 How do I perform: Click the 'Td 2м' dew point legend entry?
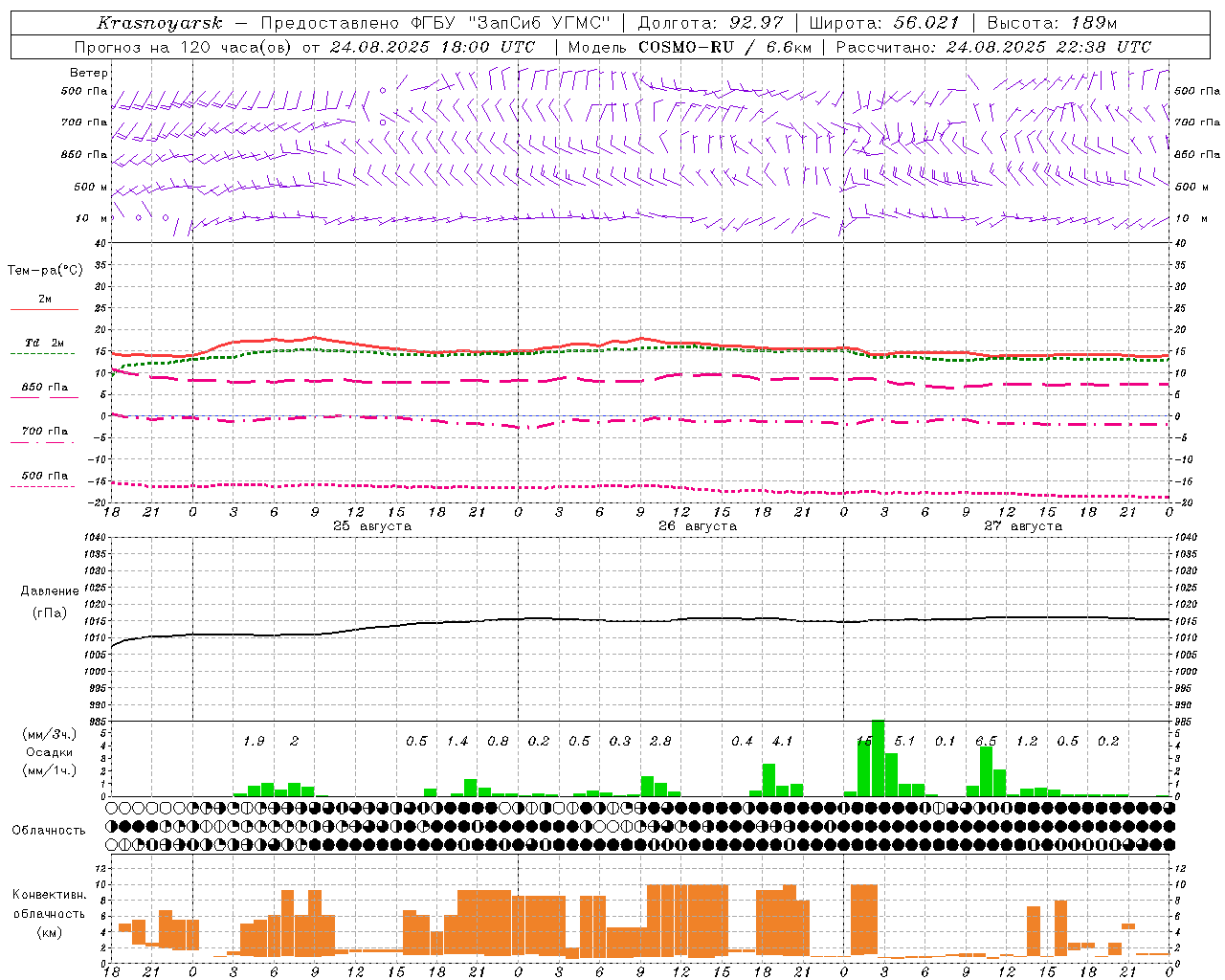tap(45, 343)
